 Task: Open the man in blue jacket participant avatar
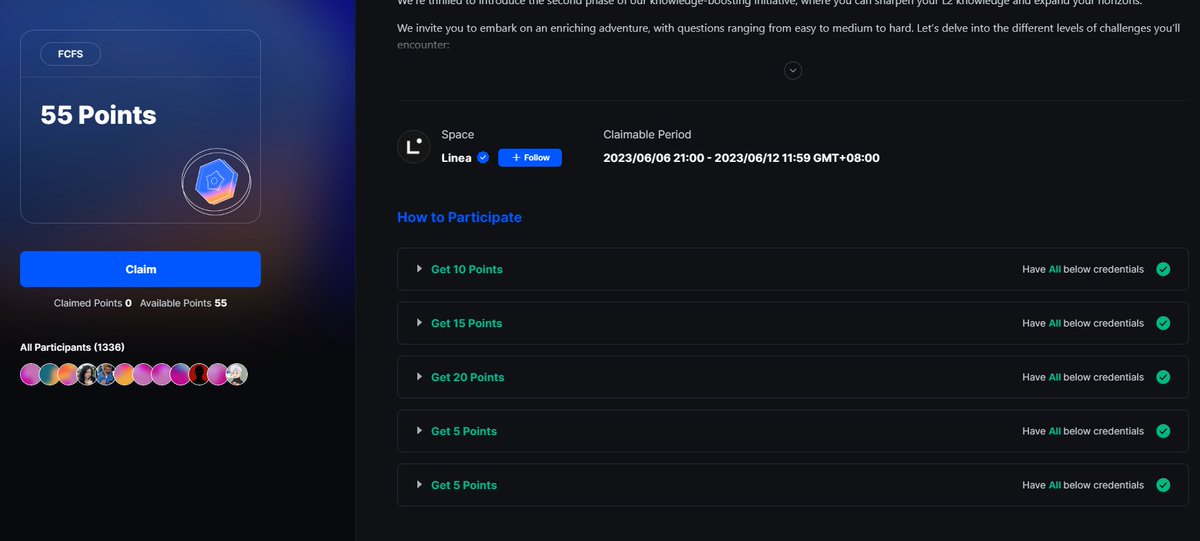(x=106, y=374)
